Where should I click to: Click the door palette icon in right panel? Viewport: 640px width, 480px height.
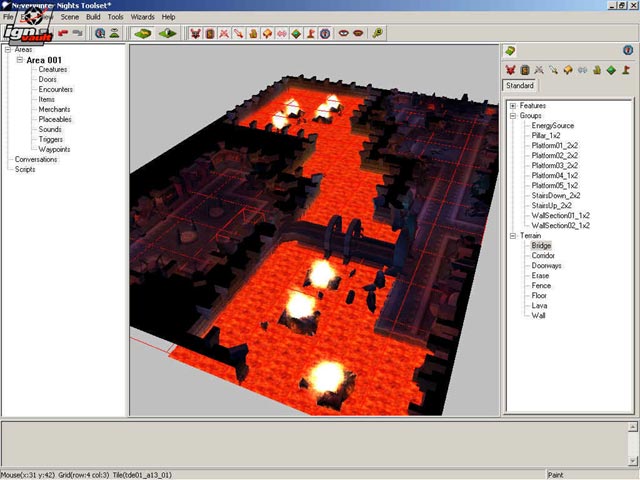point(524,70)
